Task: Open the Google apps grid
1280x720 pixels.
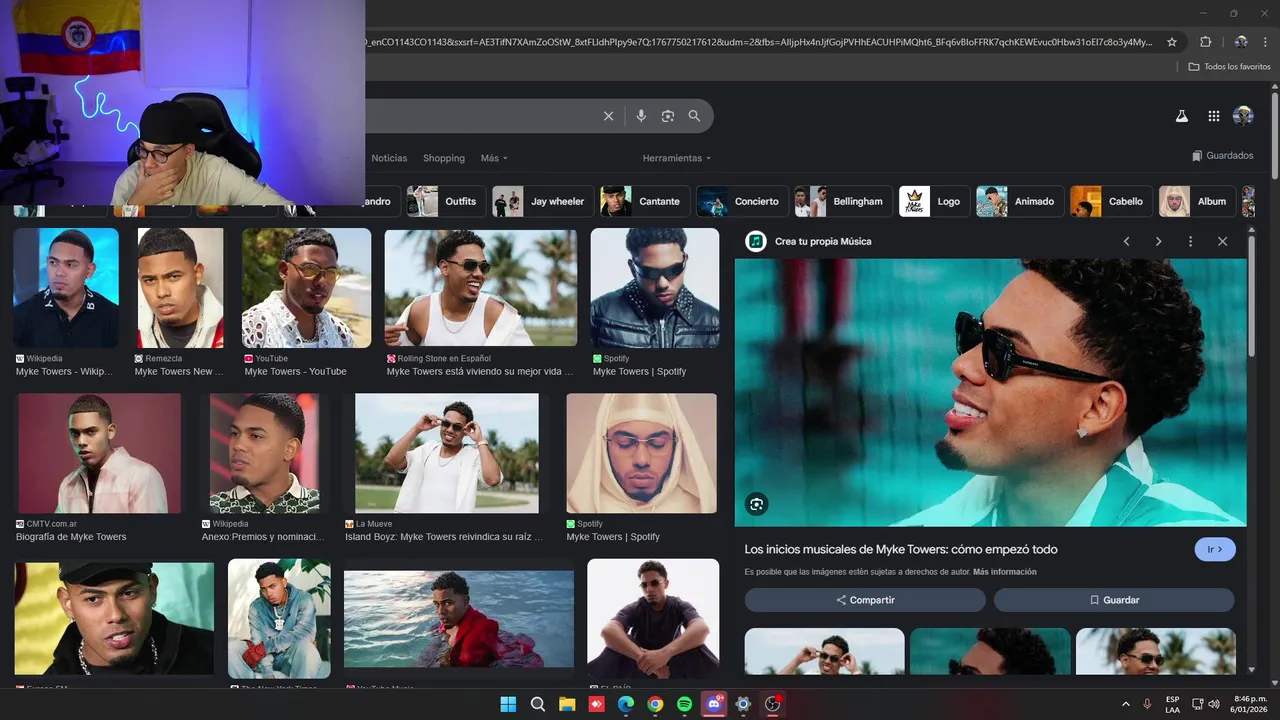Action: [x=1213, y=116]
